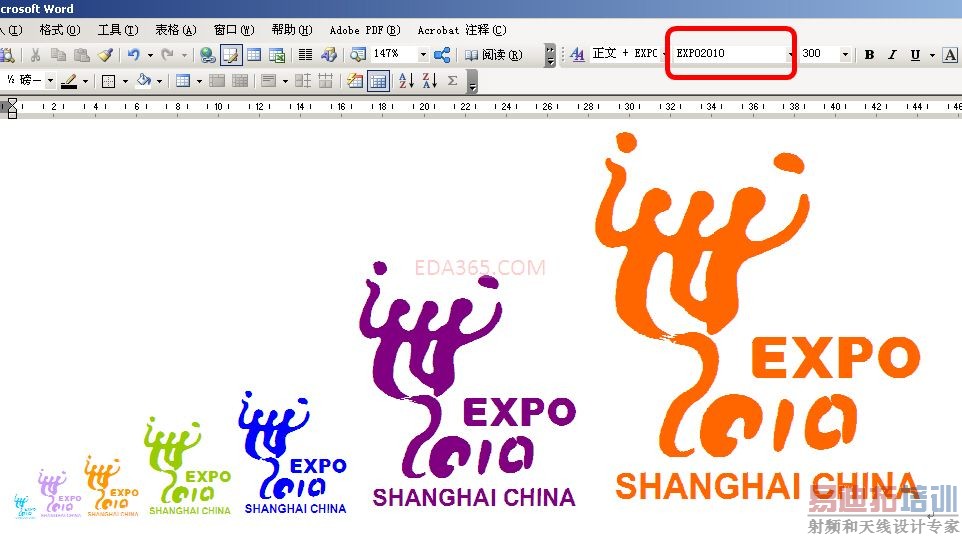Viewport: 962px width, 536px height.
Task: Click the AutoSum sigma icon
Action: [453, 80]
